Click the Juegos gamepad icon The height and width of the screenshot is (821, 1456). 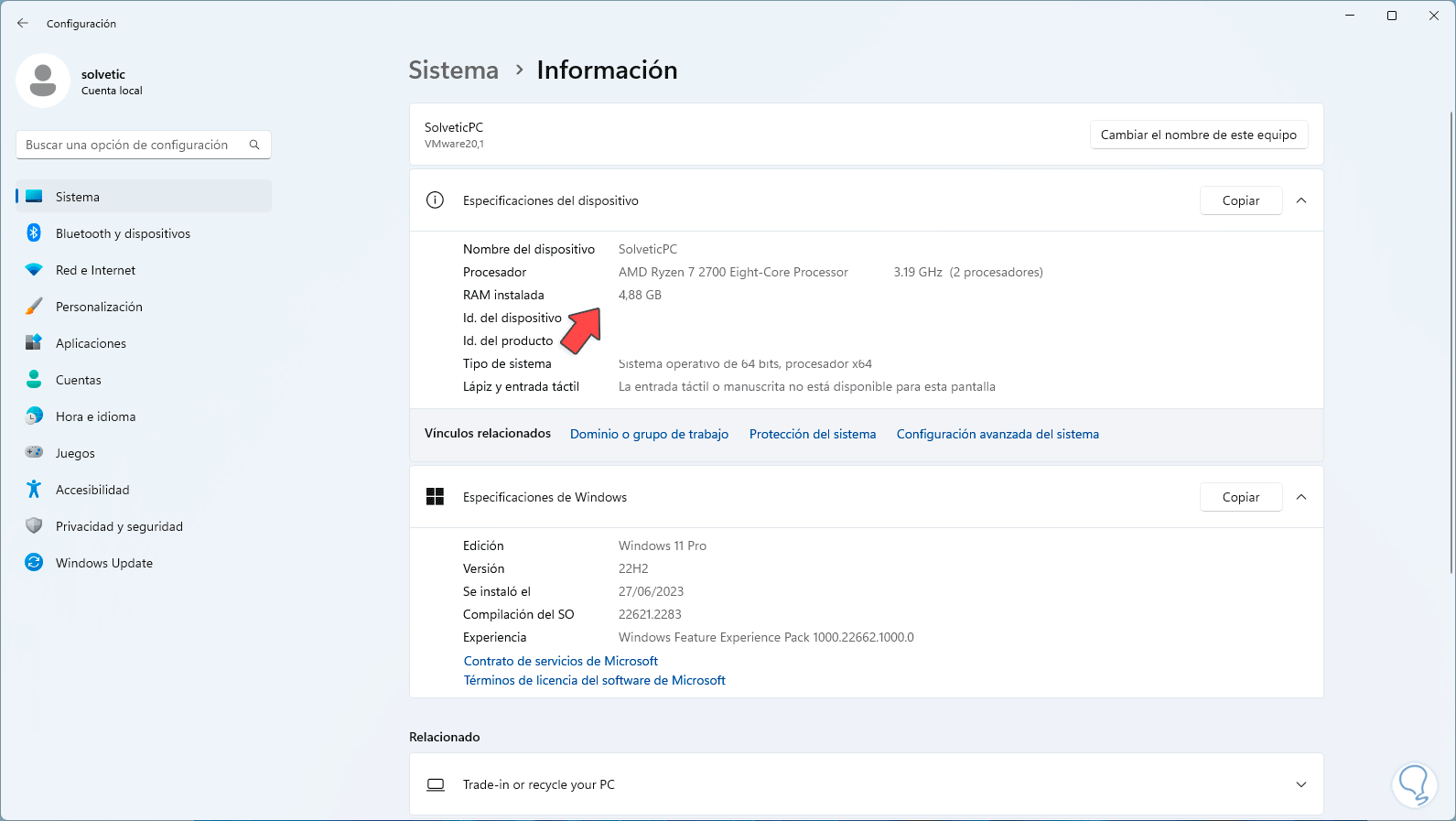point(34,453)
